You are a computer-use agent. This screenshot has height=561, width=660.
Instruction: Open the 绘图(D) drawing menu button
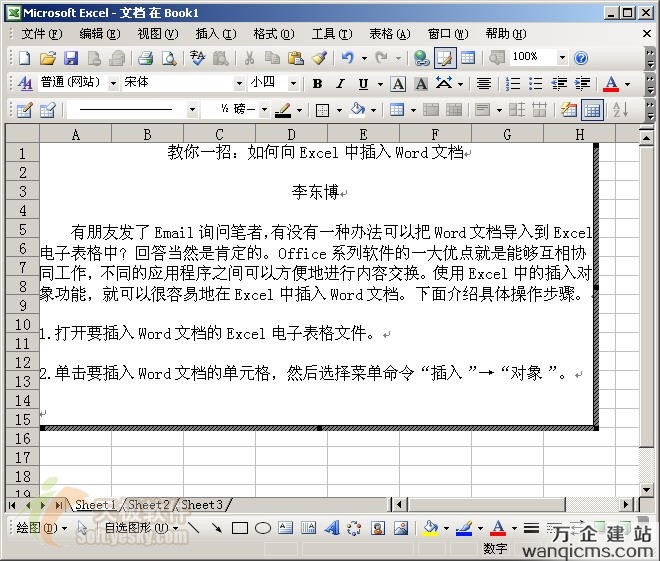coord(41,527)
